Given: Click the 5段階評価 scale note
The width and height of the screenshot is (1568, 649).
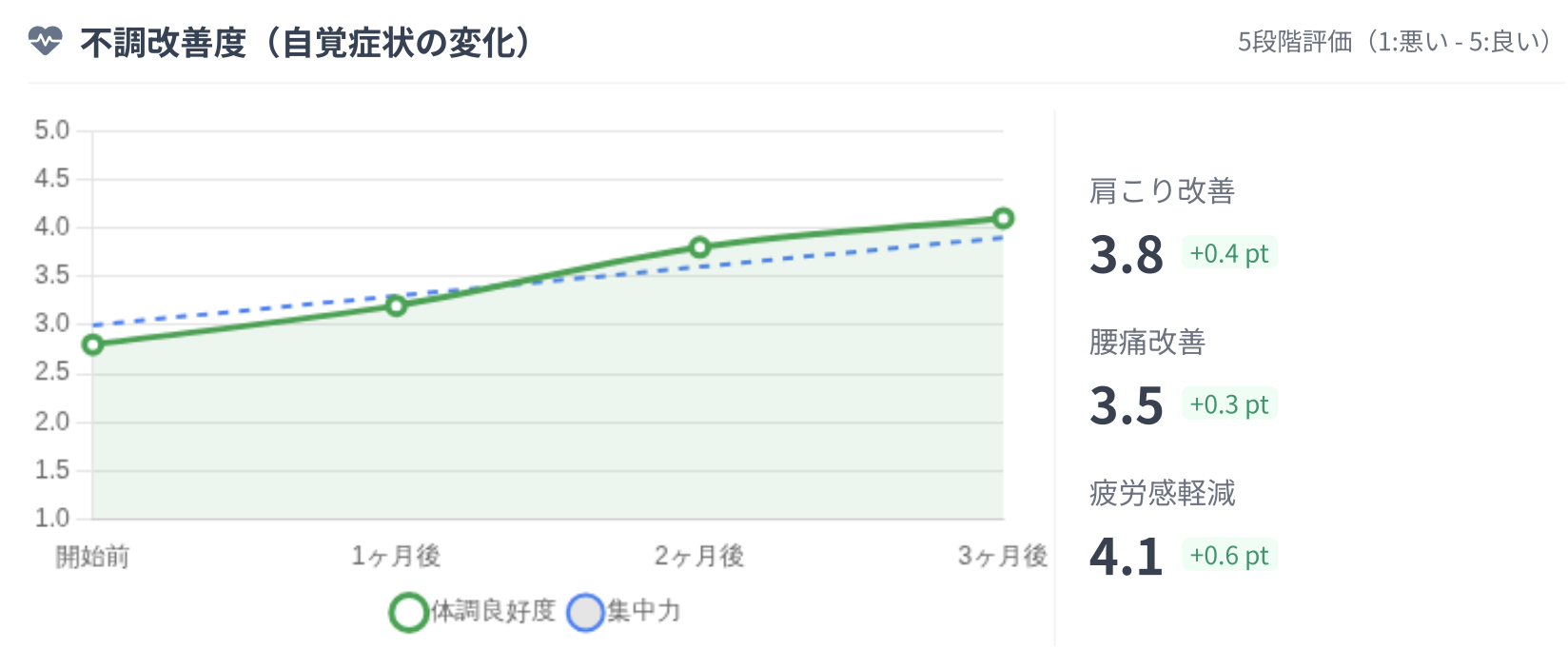Looking at the screenshot, I should (1395, 42).
